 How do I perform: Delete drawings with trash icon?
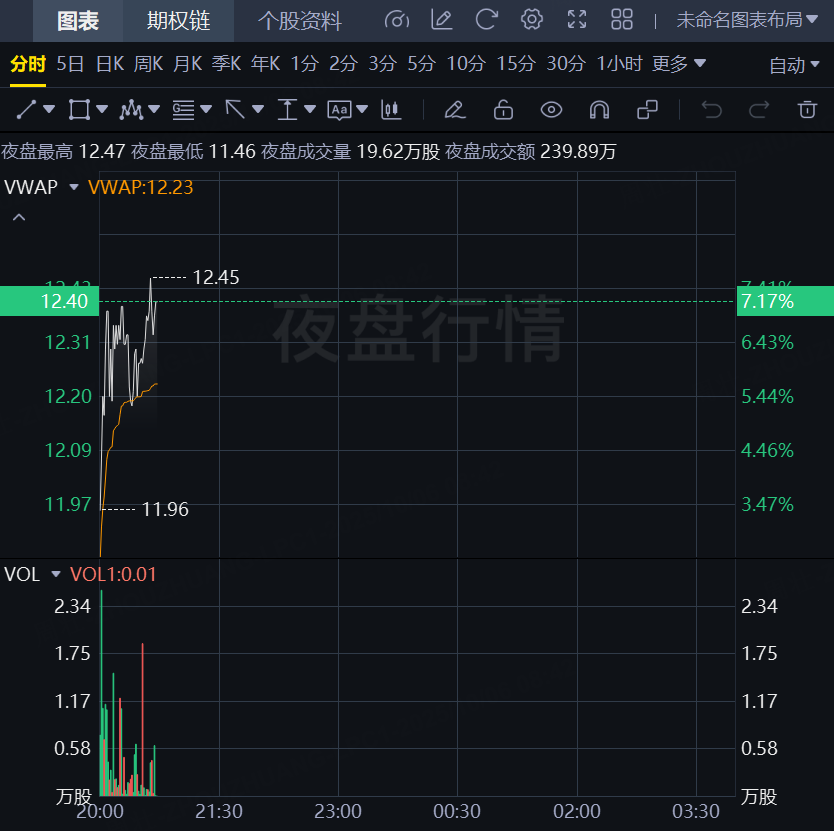(x=807, y=110)
